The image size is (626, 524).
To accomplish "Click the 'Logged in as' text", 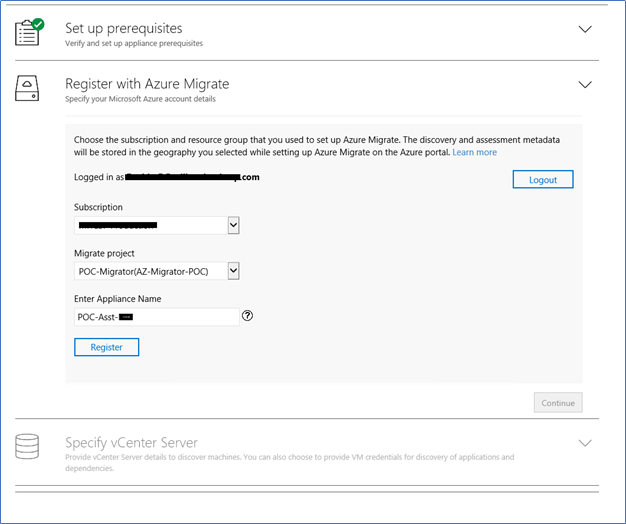I will click(99, 177).
